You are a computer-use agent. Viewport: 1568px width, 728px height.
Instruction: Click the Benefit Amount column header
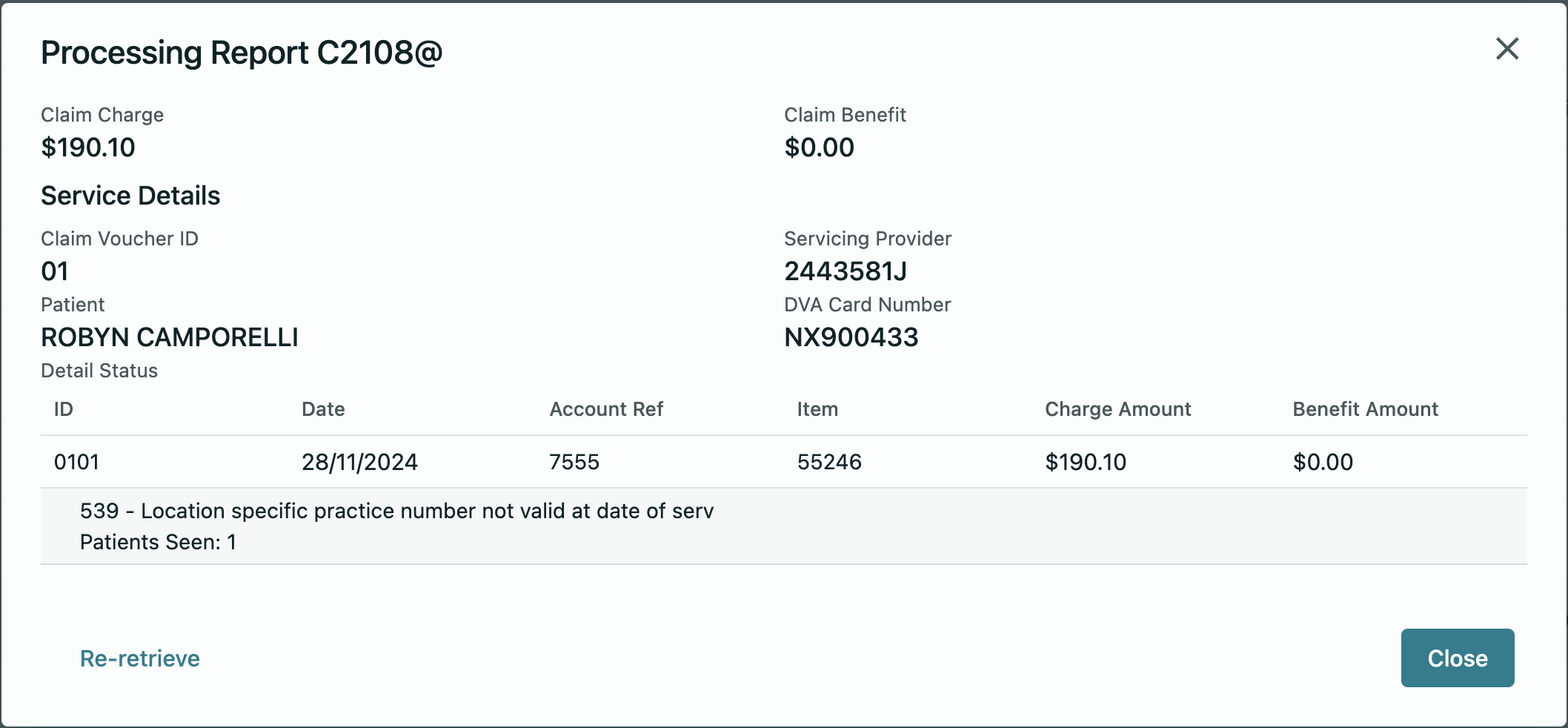[1365, 409]
